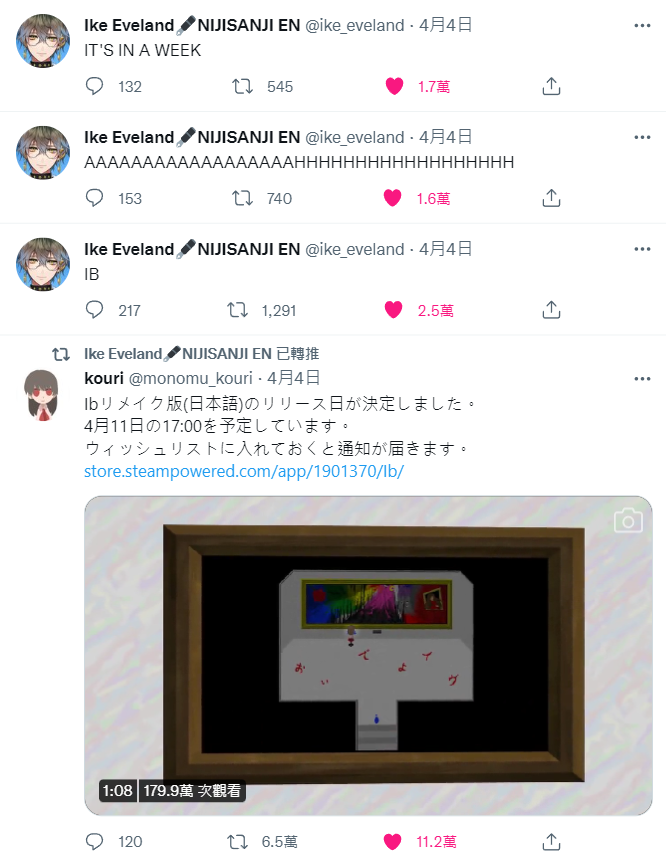Toggle like on the IB tweet

393,310
